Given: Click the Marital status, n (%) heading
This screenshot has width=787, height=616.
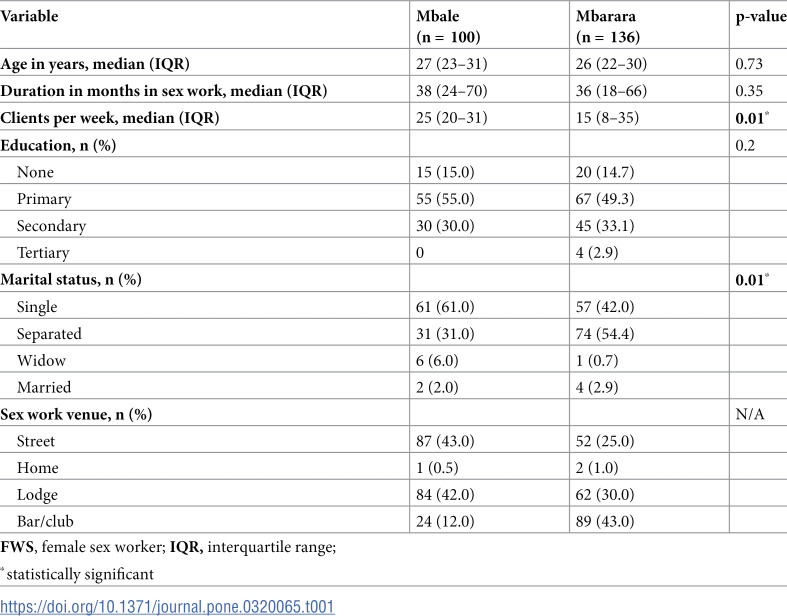Looking at the screenshot, I should tap(71, 279).
